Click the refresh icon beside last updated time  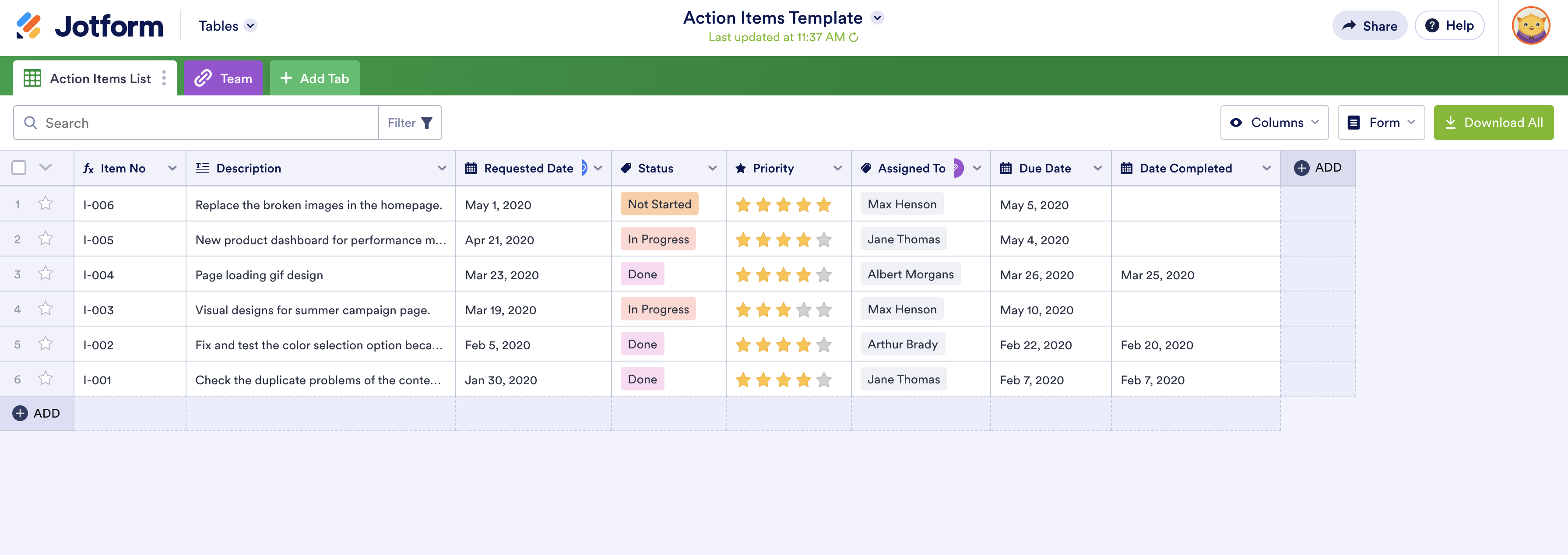[854, 38]
